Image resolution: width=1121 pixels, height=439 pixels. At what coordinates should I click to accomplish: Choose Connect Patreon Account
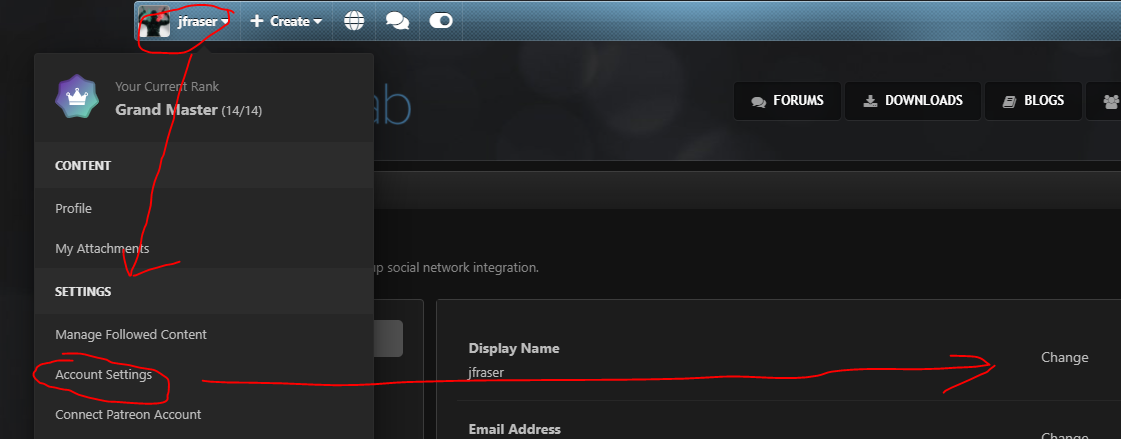[x=128, y=415]
